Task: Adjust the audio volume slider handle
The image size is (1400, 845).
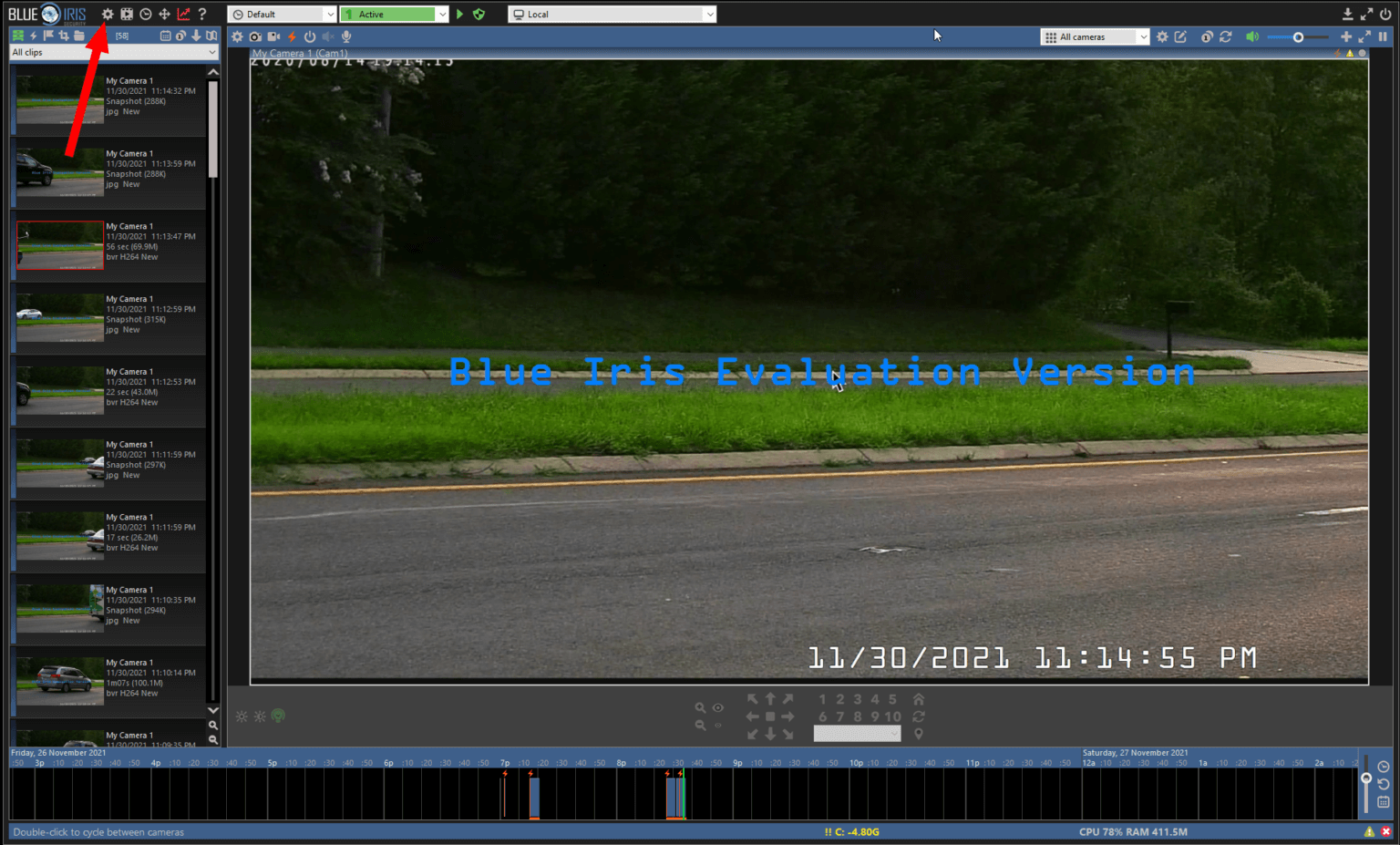Action: pyautogui.click(x=1298, y=37)
